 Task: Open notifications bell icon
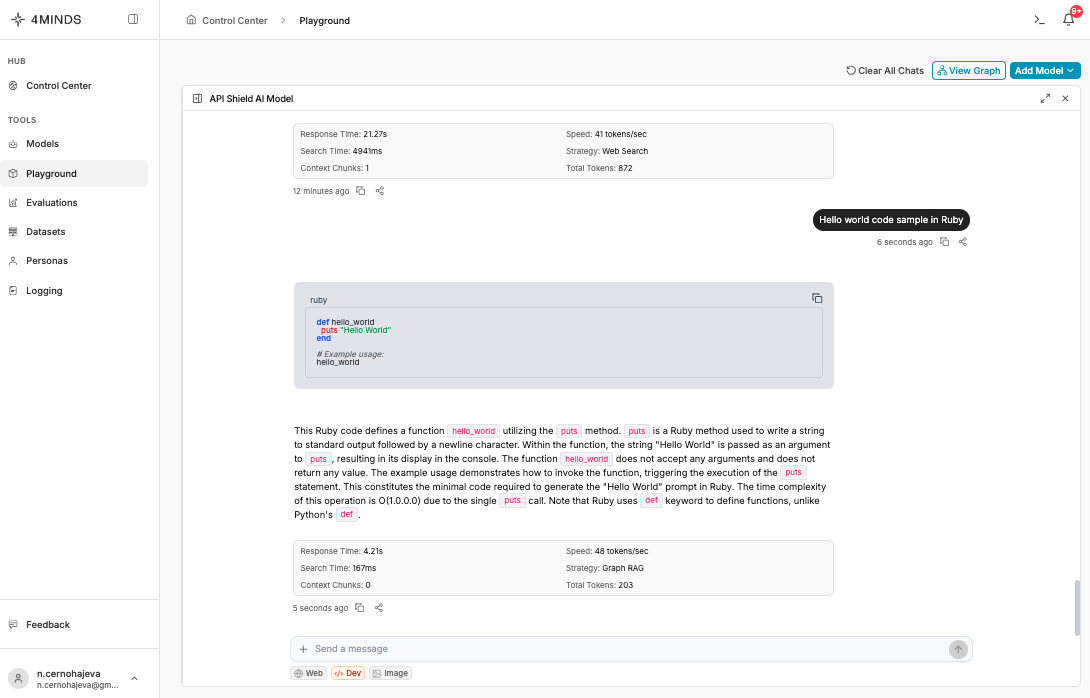[1068, 19]
